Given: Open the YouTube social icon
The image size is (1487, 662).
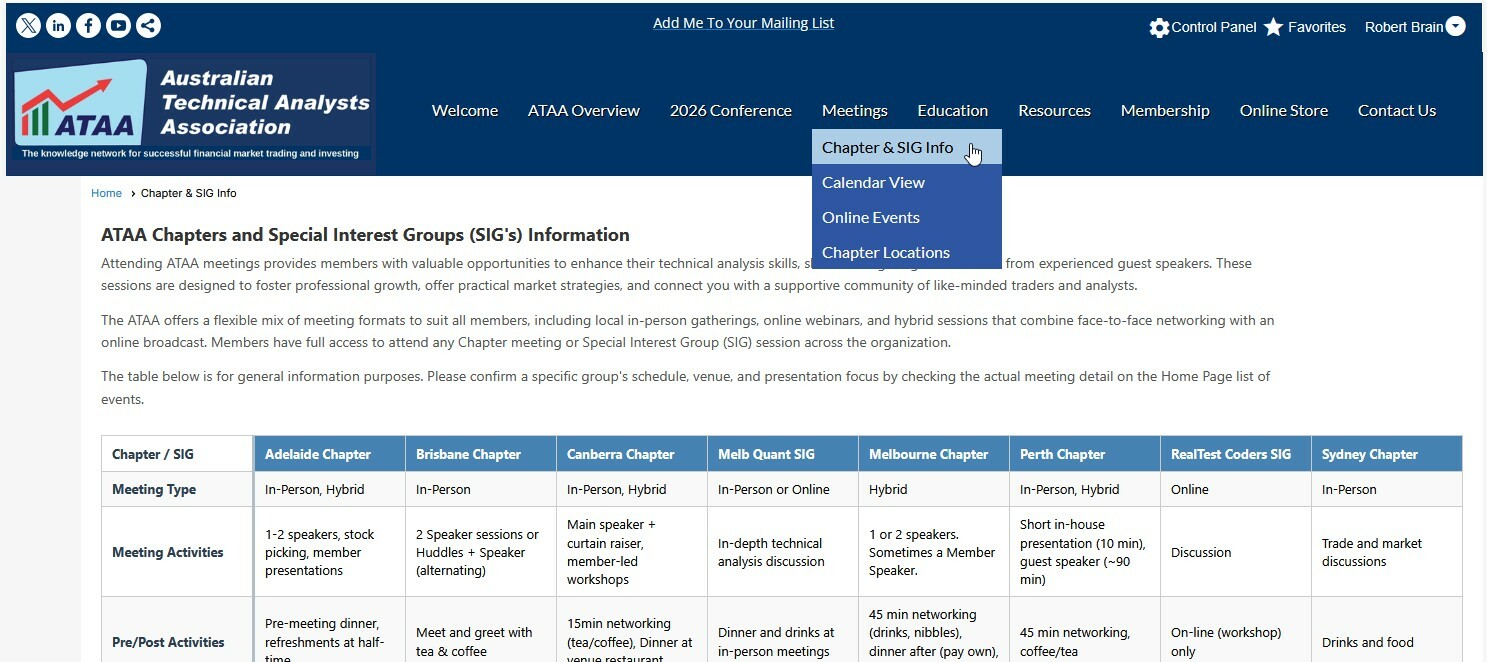Looking at the screenshot, I should click(x=118, y=26).
